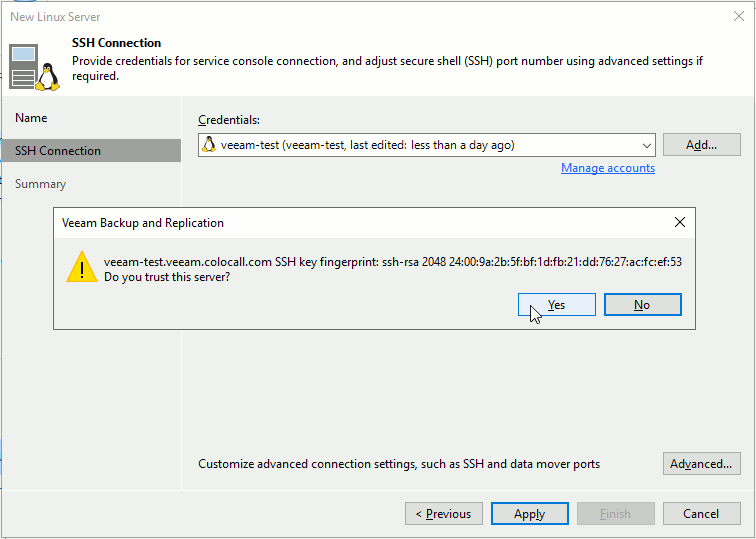Confirm trusting the server with Yes
The width and height of the screenshot is (756, 539).
coord(556,305)
